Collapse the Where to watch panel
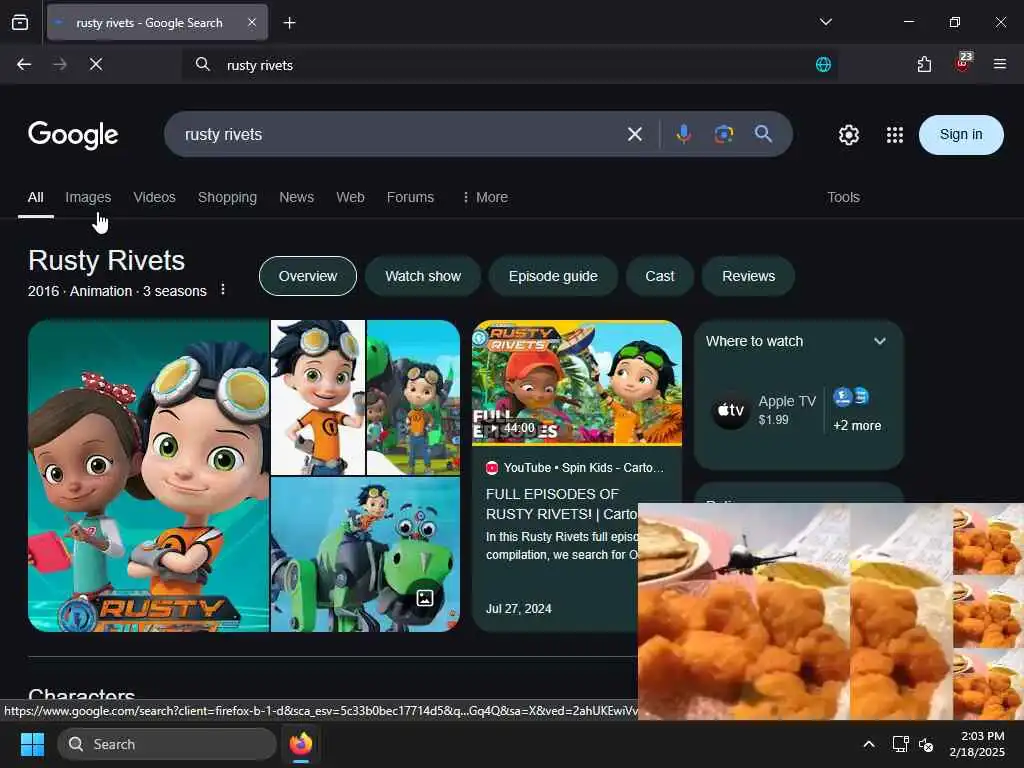The width and height of the screenshot is (1024, 768). click(x=880, y=341)
